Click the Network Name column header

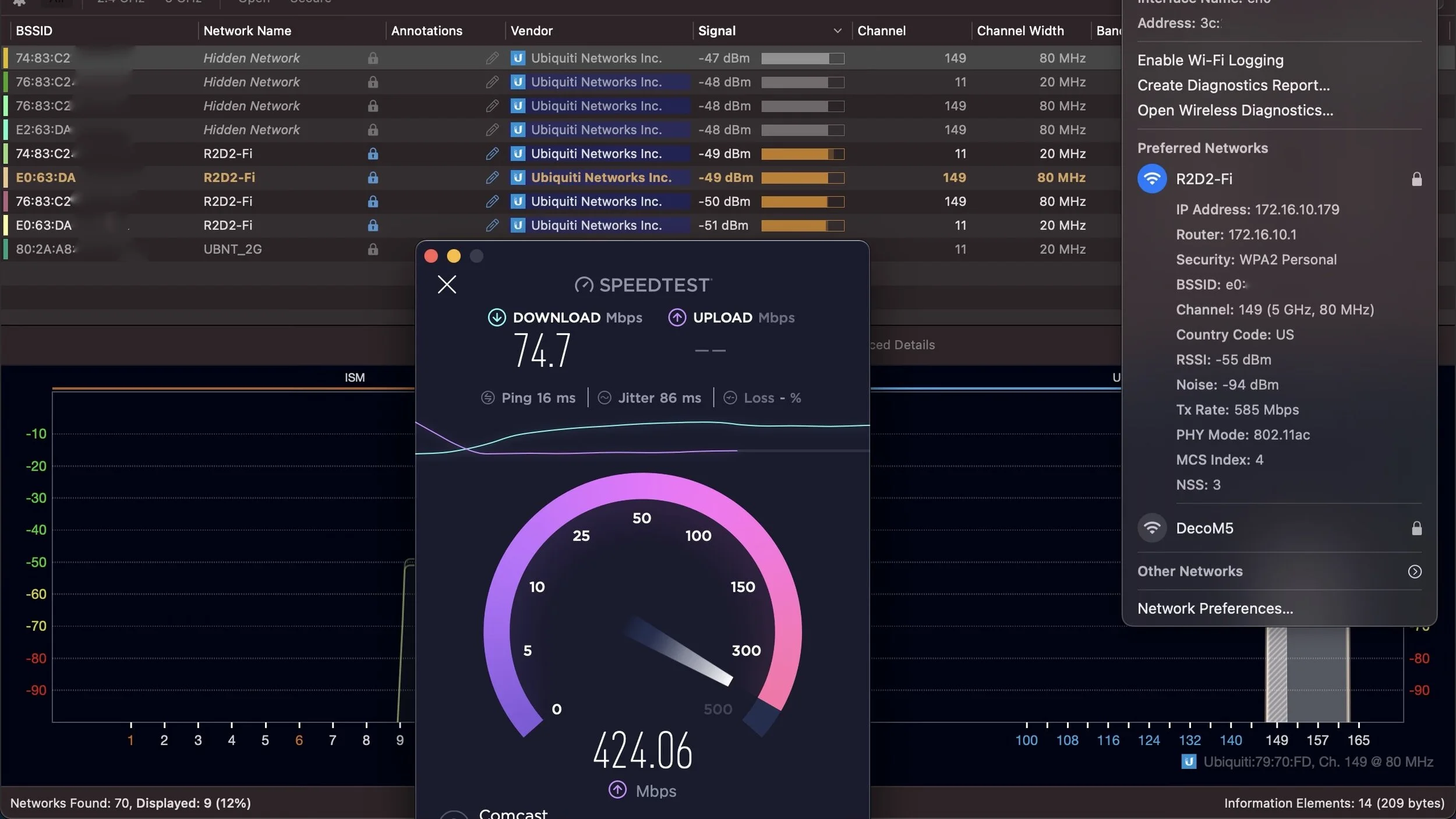(x=247, y=31)
